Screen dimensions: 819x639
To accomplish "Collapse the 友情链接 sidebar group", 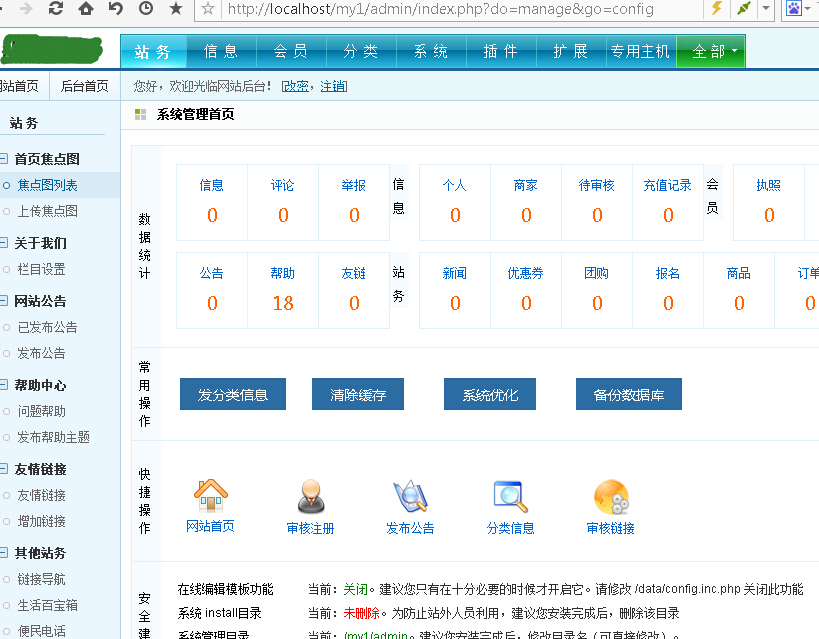I will point(5,469).
